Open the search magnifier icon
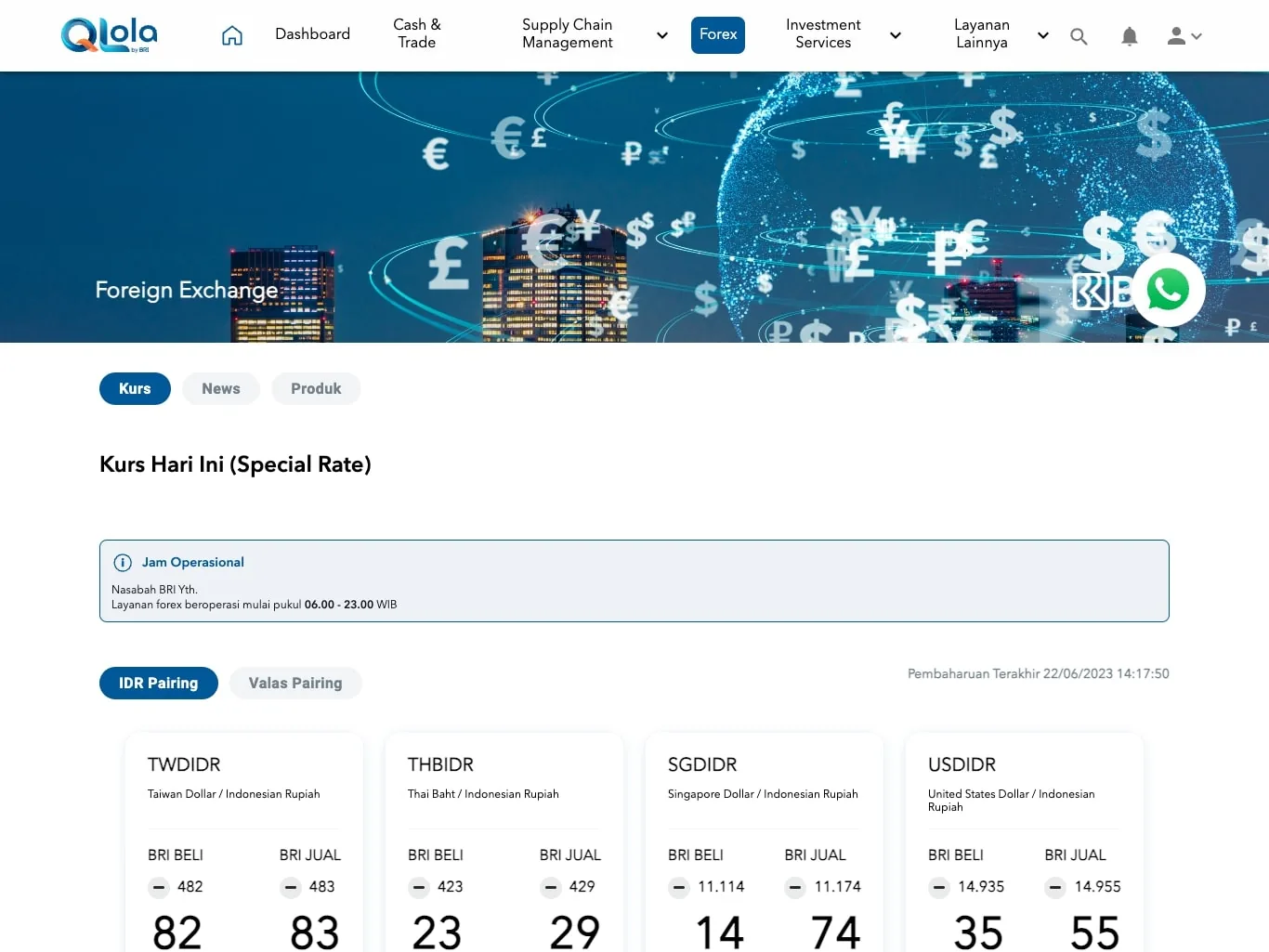This screenshot has height=952, width=1269. [1079, 36]
